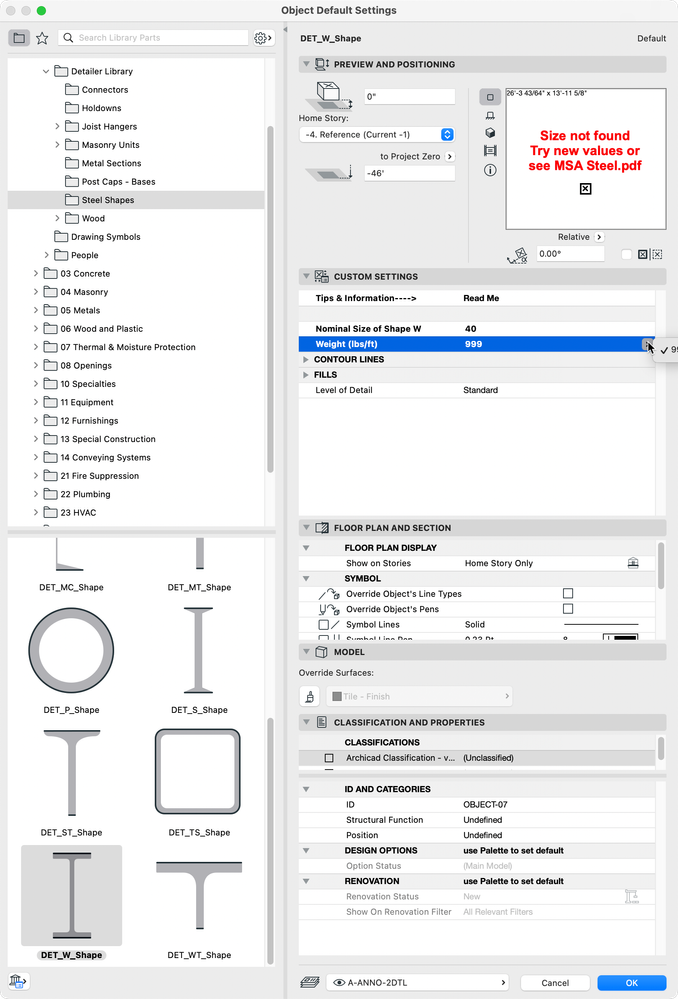Click rotation angle field 0.00°
This screenshot has width=678, height=999.
[x=570, y=254]
